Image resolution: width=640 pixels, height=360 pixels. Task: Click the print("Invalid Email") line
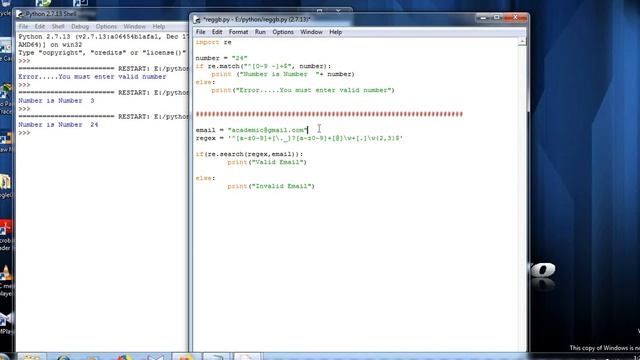271,186
